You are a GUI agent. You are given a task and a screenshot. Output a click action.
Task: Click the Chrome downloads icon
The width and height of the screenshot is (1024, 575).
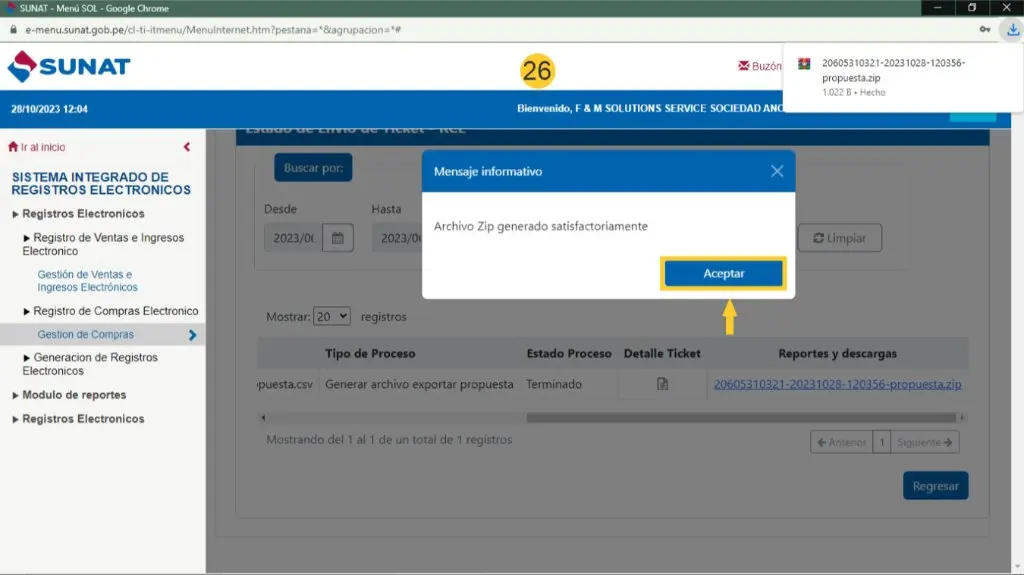point(1013,30)
